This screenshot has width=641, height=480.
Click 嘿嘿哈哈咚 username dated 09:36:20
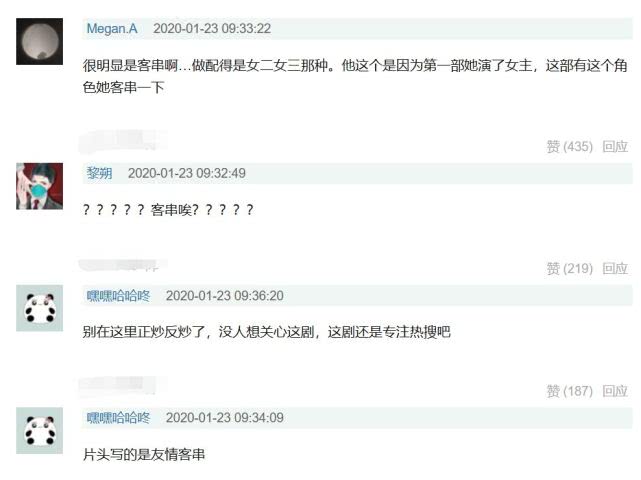point(118,296)
